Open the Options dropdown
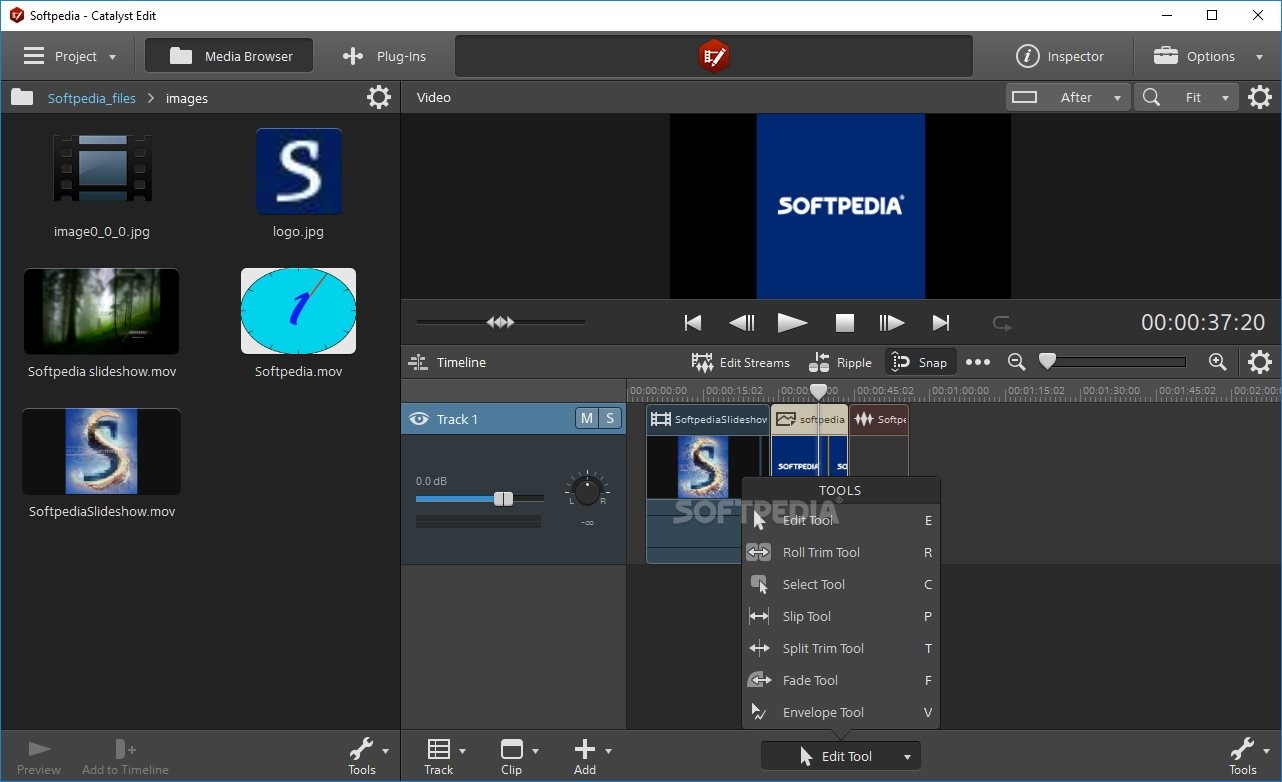The width and height of the screenshot is (1282, 782). pyautogui.click(x=1208, y=56)
